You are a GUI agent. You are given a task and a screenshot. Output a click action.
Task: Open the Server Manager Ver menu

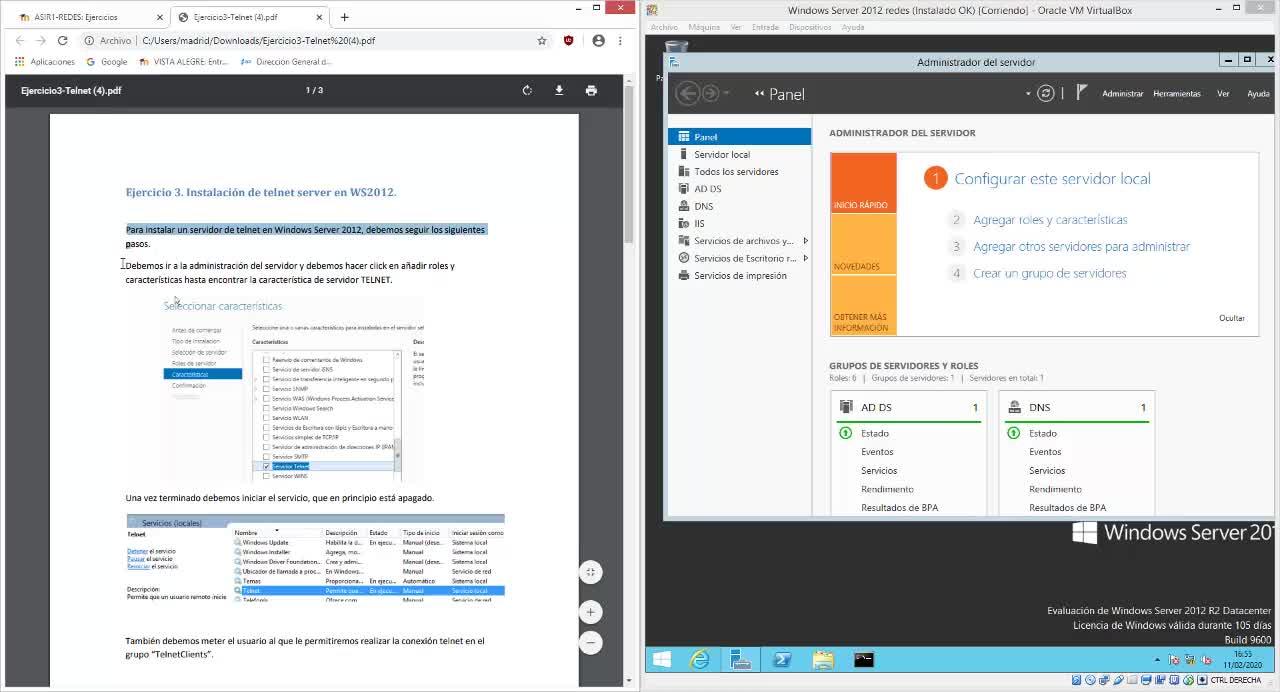1223,94
